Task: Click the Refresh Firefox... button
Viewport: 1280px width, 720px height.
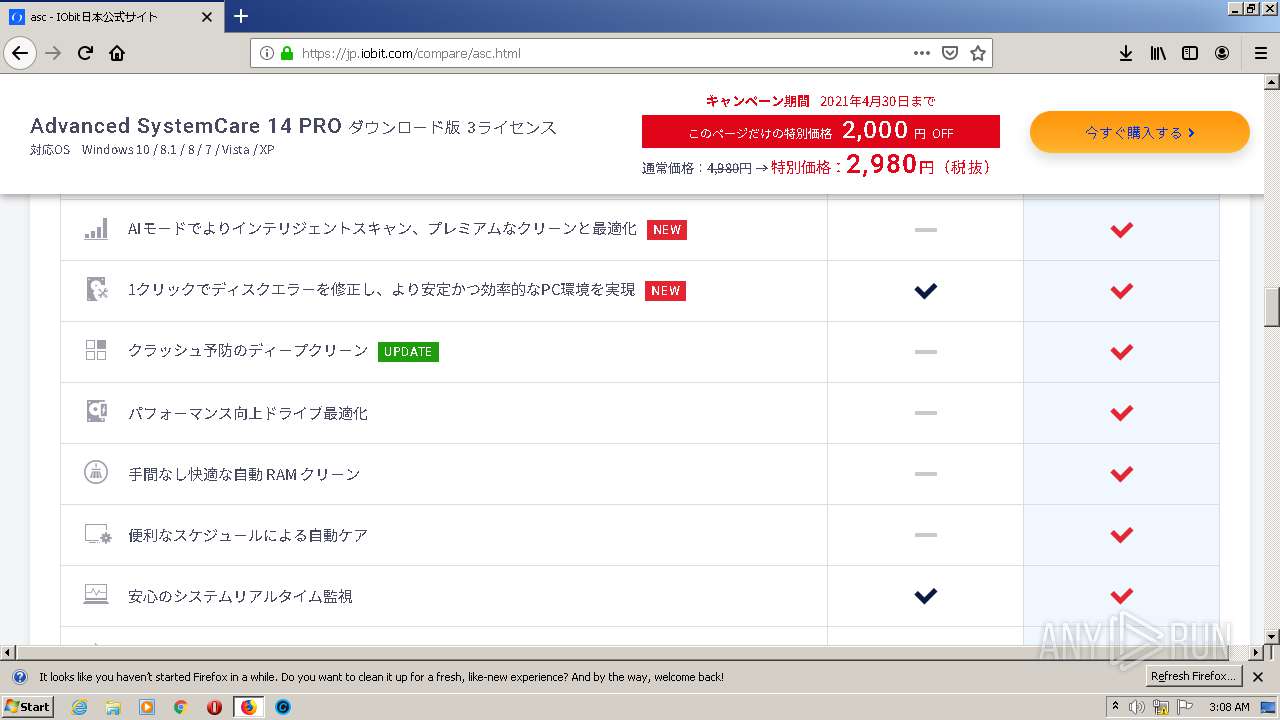Action: click(x=1194, y=676)
